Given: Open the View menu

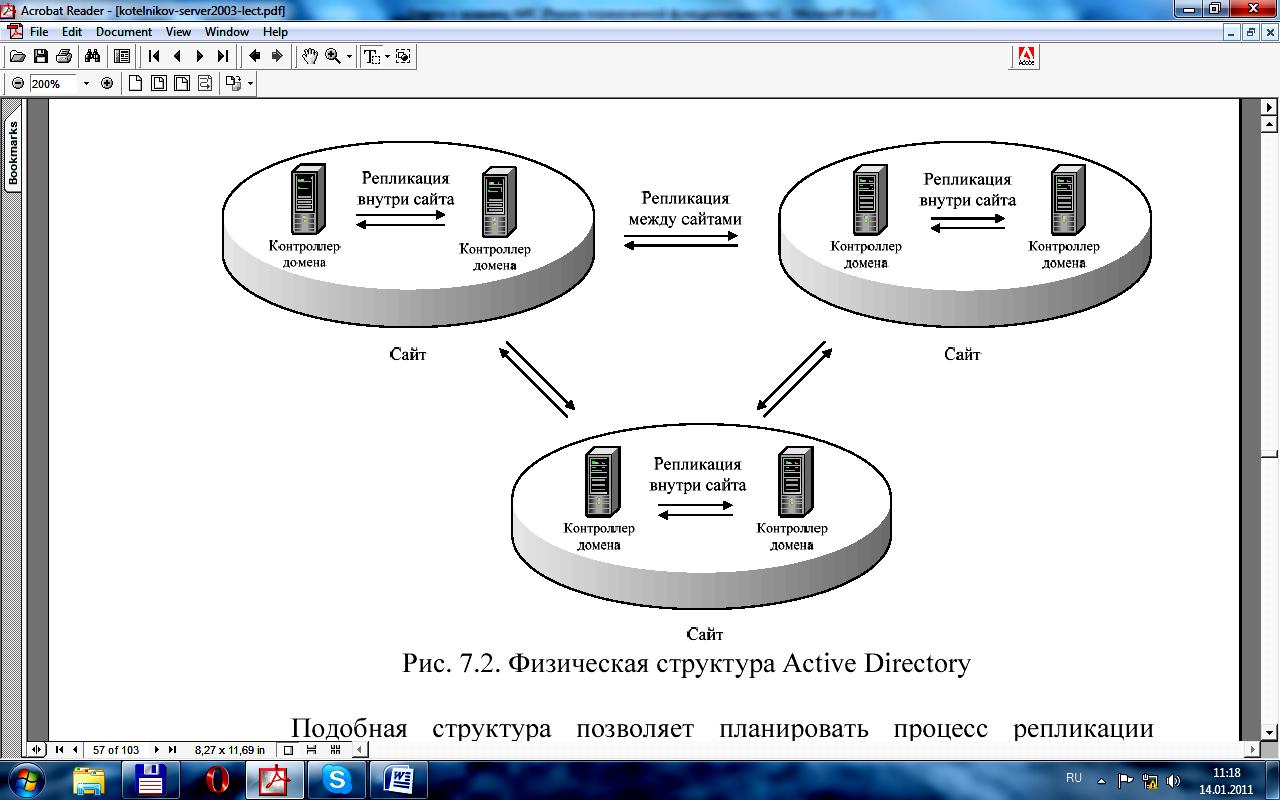Looking at the screenshot, I should (178, 32).
